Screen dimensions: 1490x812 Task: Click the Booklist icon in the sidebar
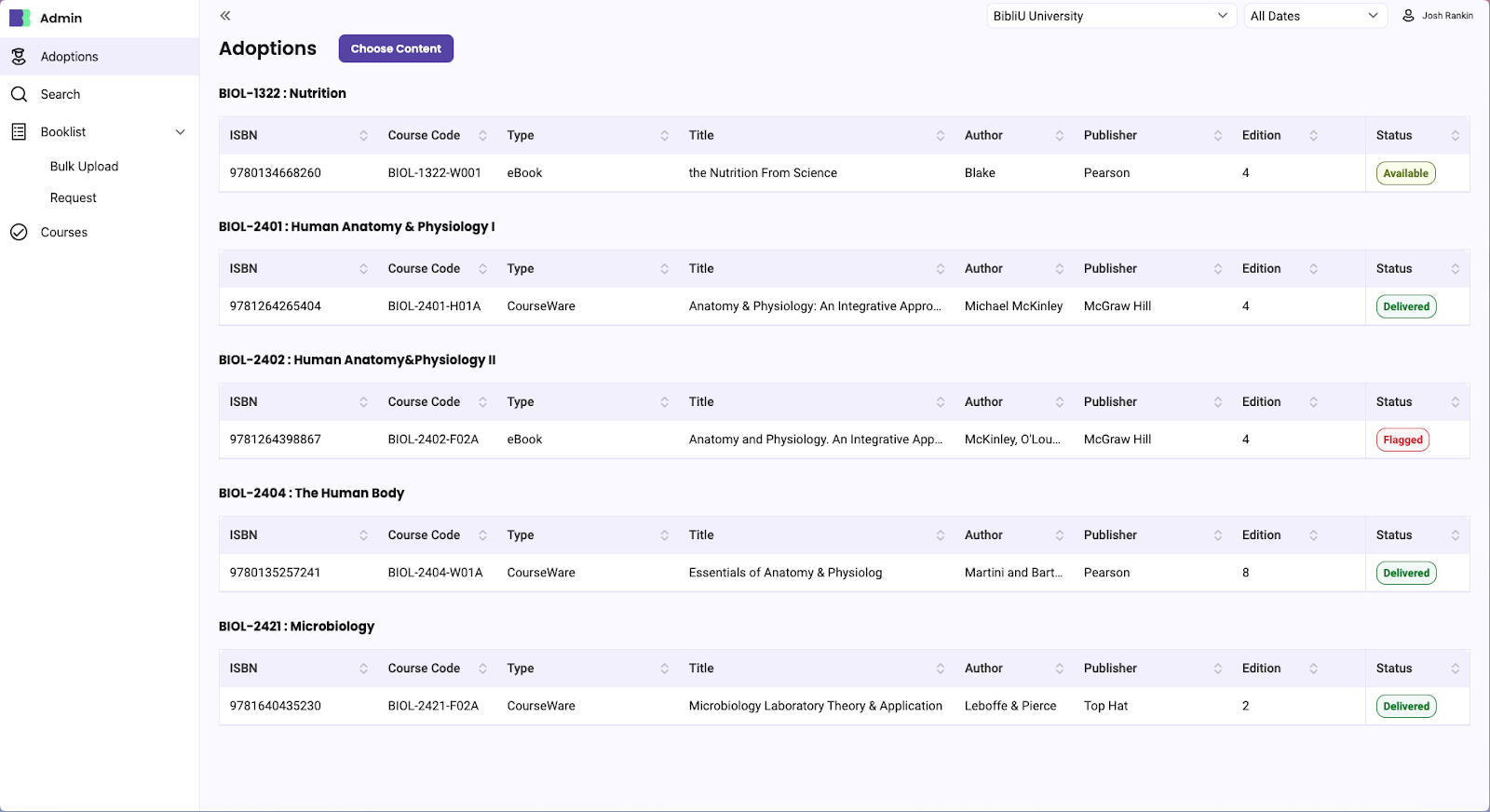pos(19,132)
